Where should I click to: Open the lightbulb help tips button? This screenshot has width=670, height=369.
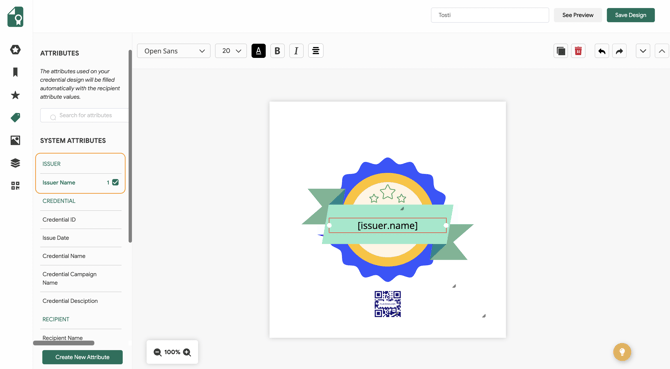coord(622,352)
